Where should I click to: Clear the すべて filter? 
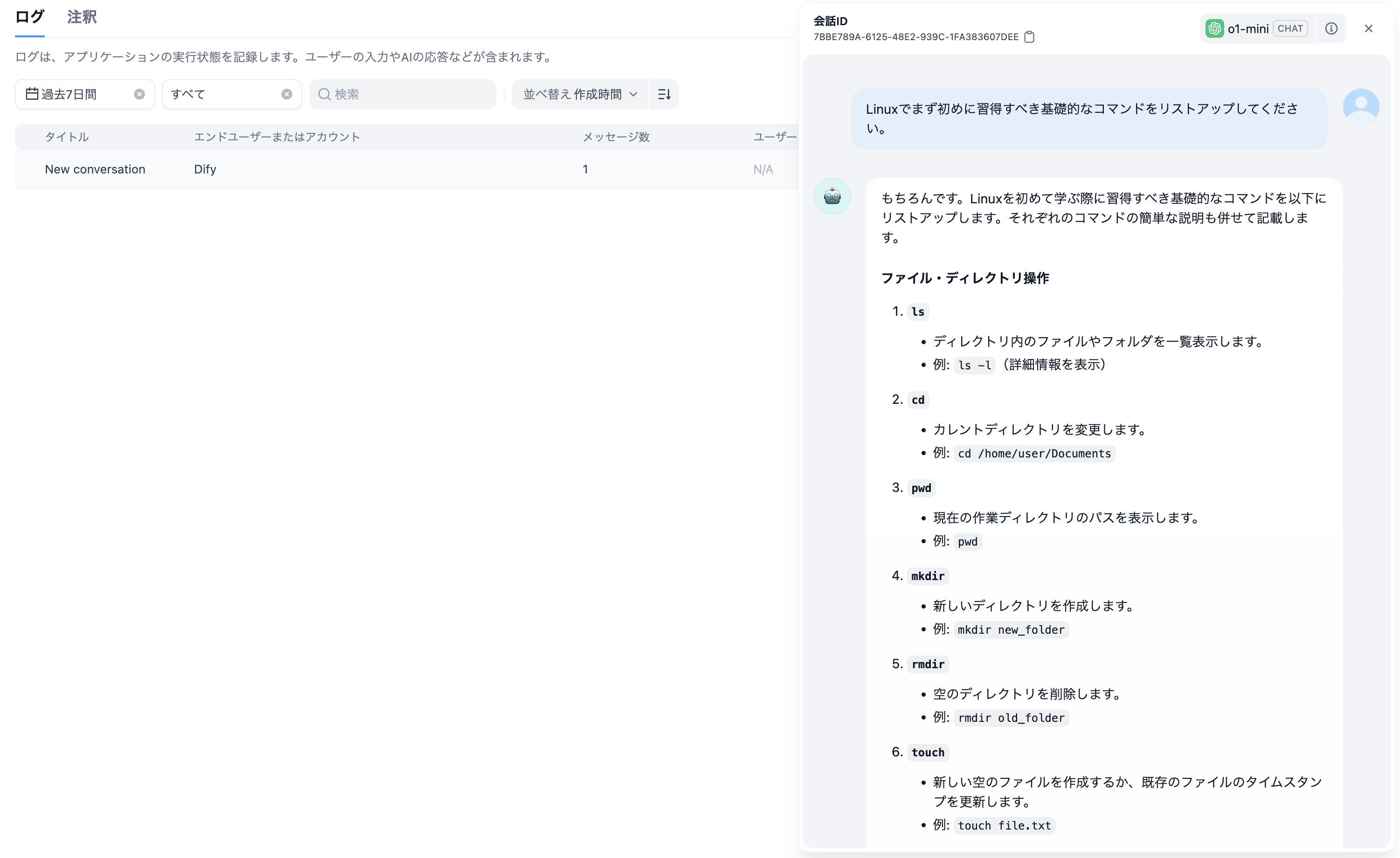(286, 94)
